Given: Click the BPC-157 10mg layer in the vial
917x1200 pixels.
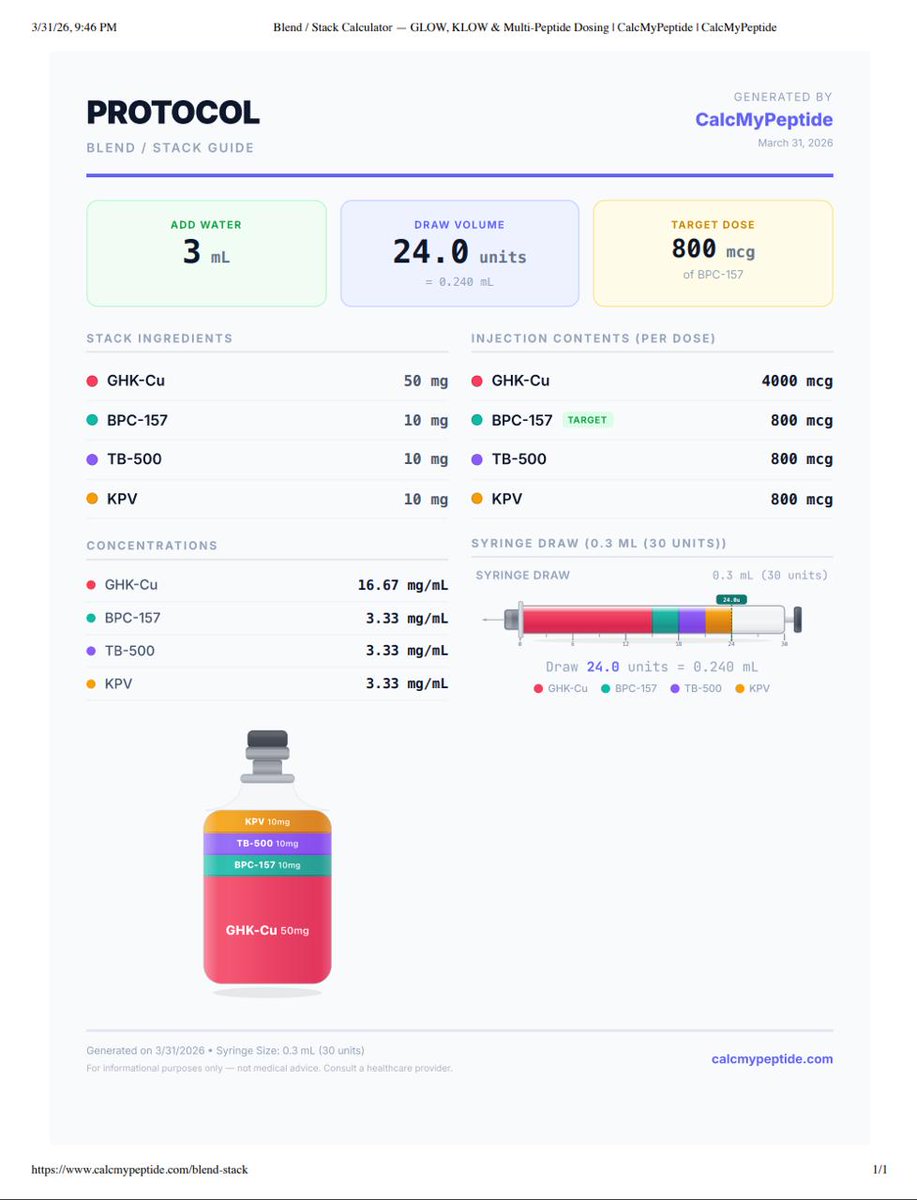Looking at the screenshot, I should pyautogui.click(x=267, y=865).
